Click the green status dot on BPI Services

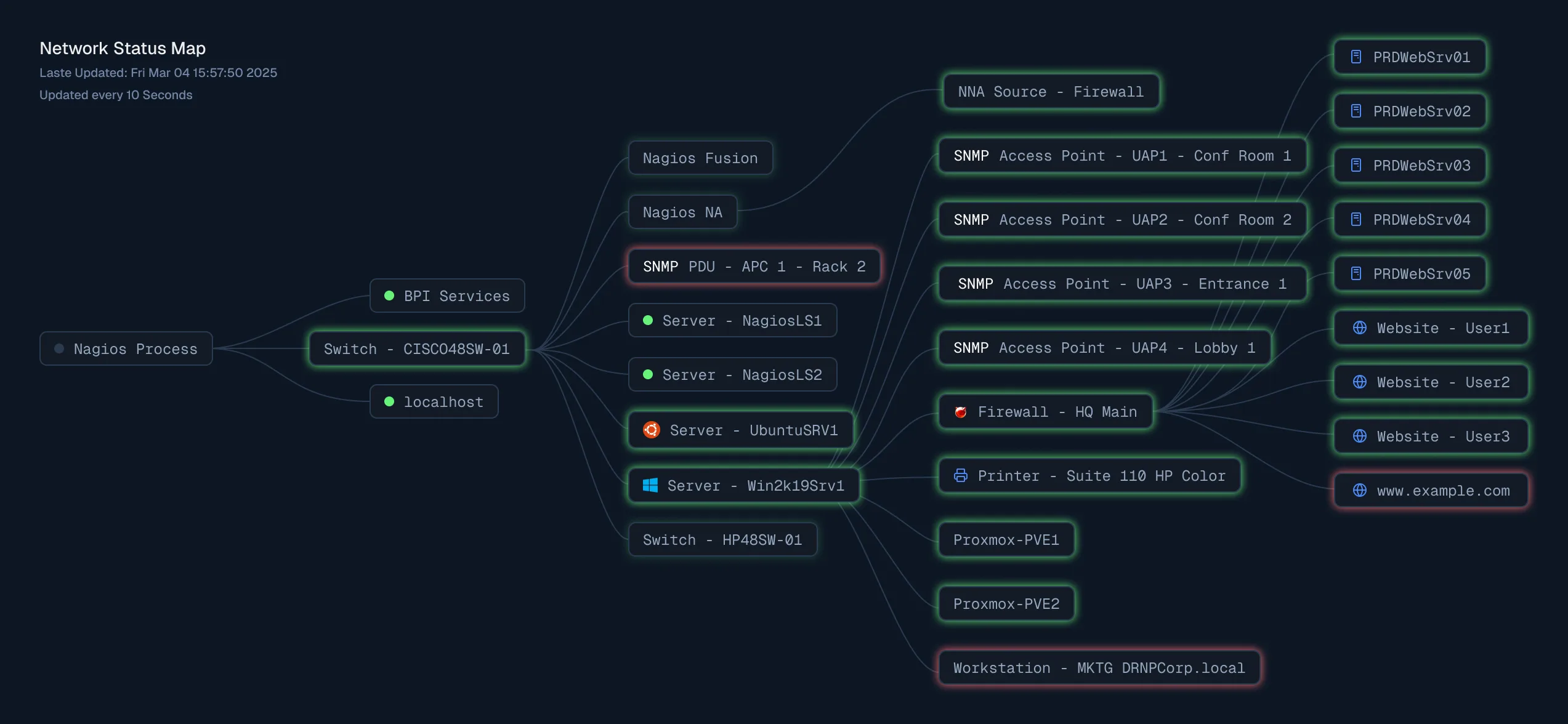(x=389, y=296)
